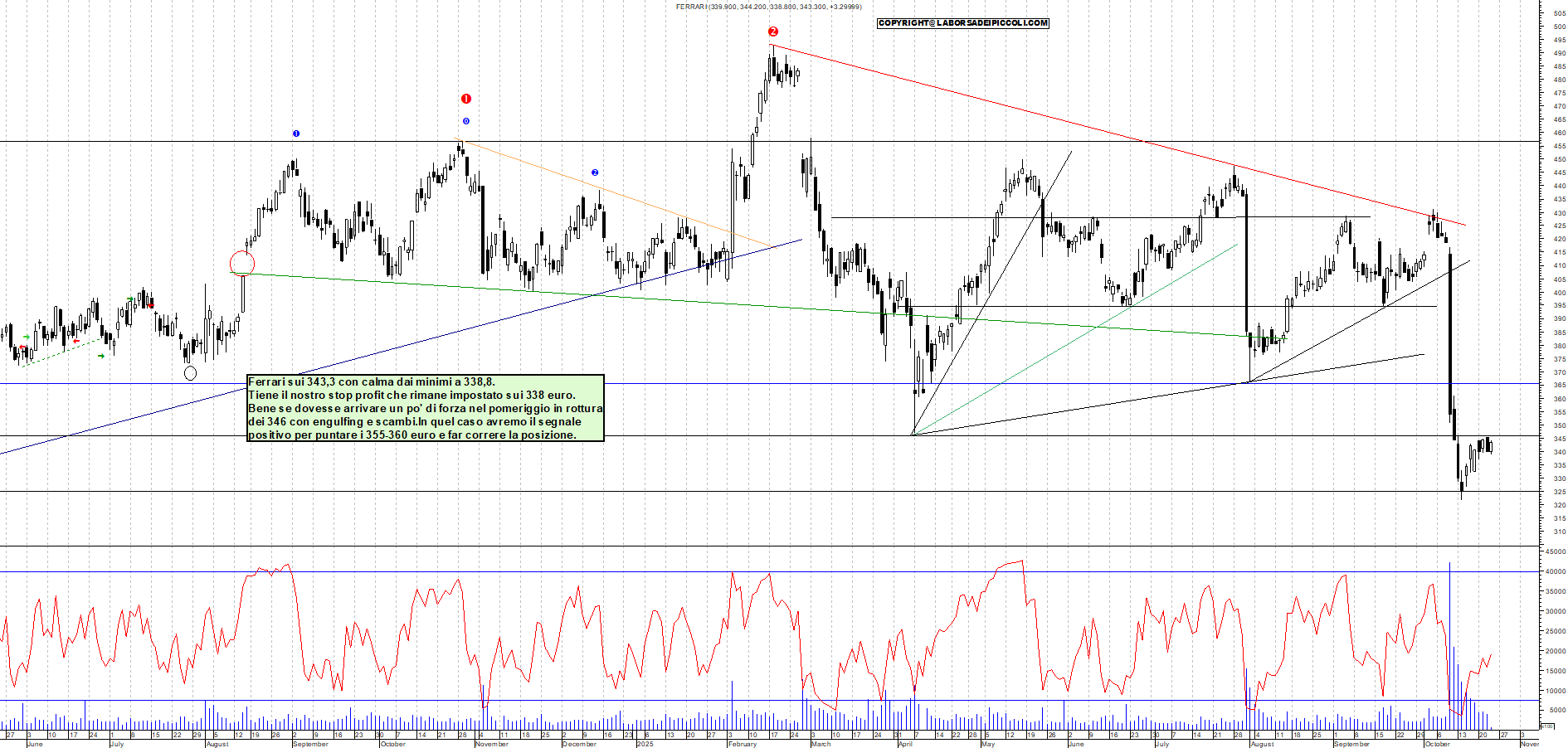This screenshot has width=1568, height=748.
Task: Select the April label on the date axis
Action: pyautogui.click(x=905, y=744)
